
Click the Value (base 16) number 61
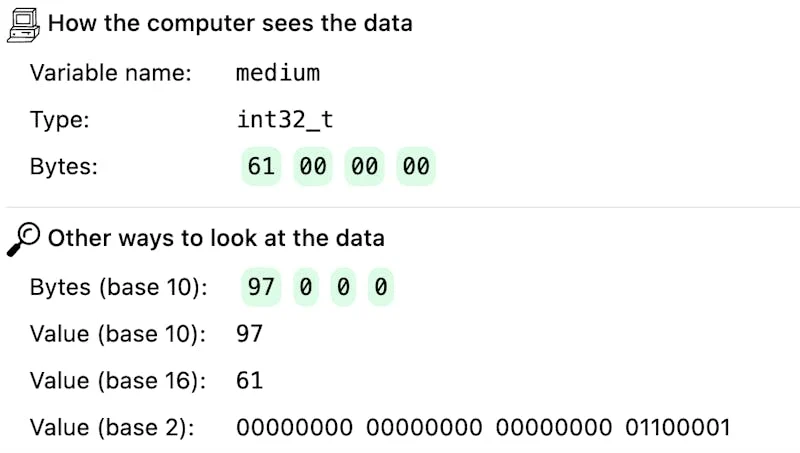click(x=249, y=381)
